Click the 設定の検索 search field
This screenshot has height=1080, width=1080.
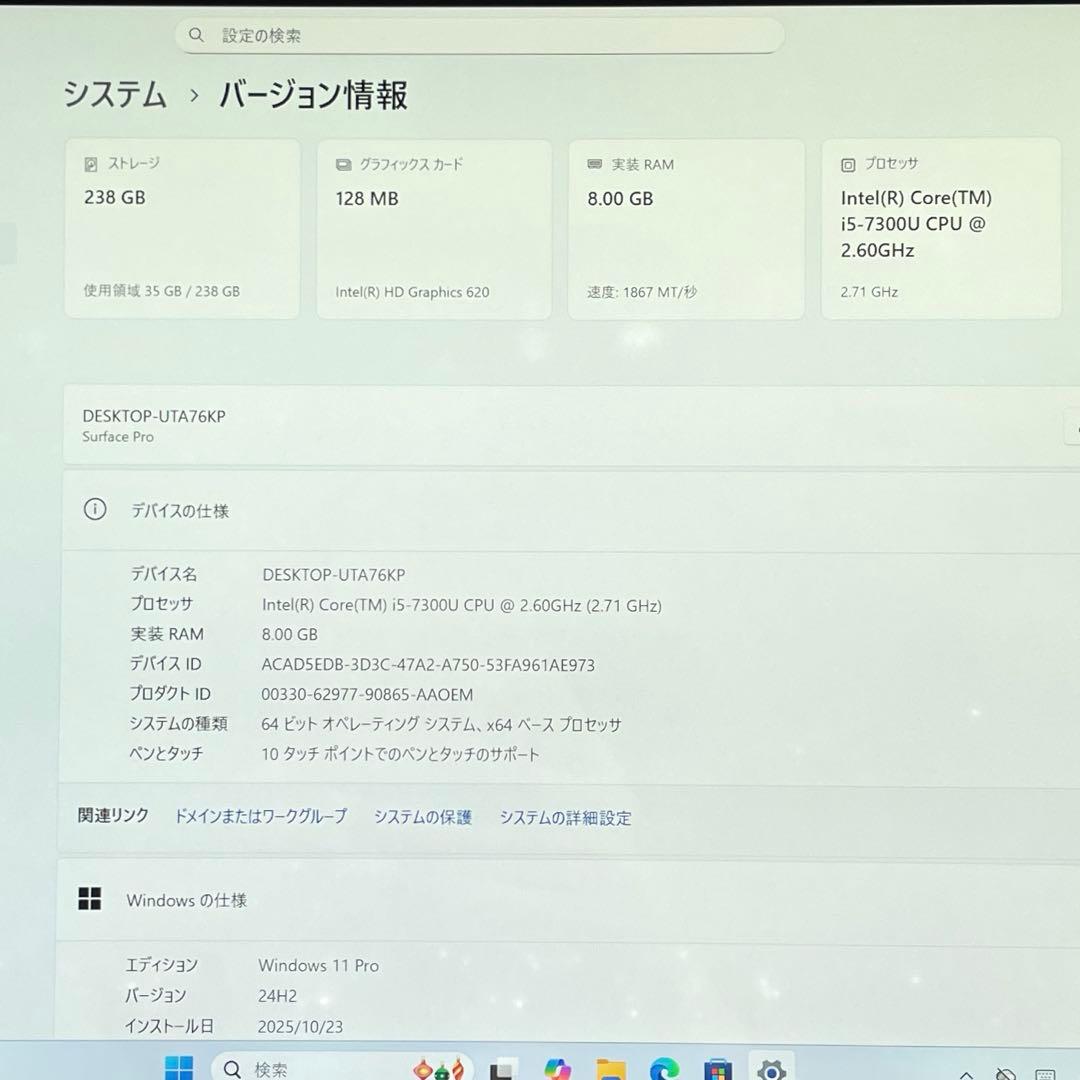pyautogui.click(x=478, y=34)
